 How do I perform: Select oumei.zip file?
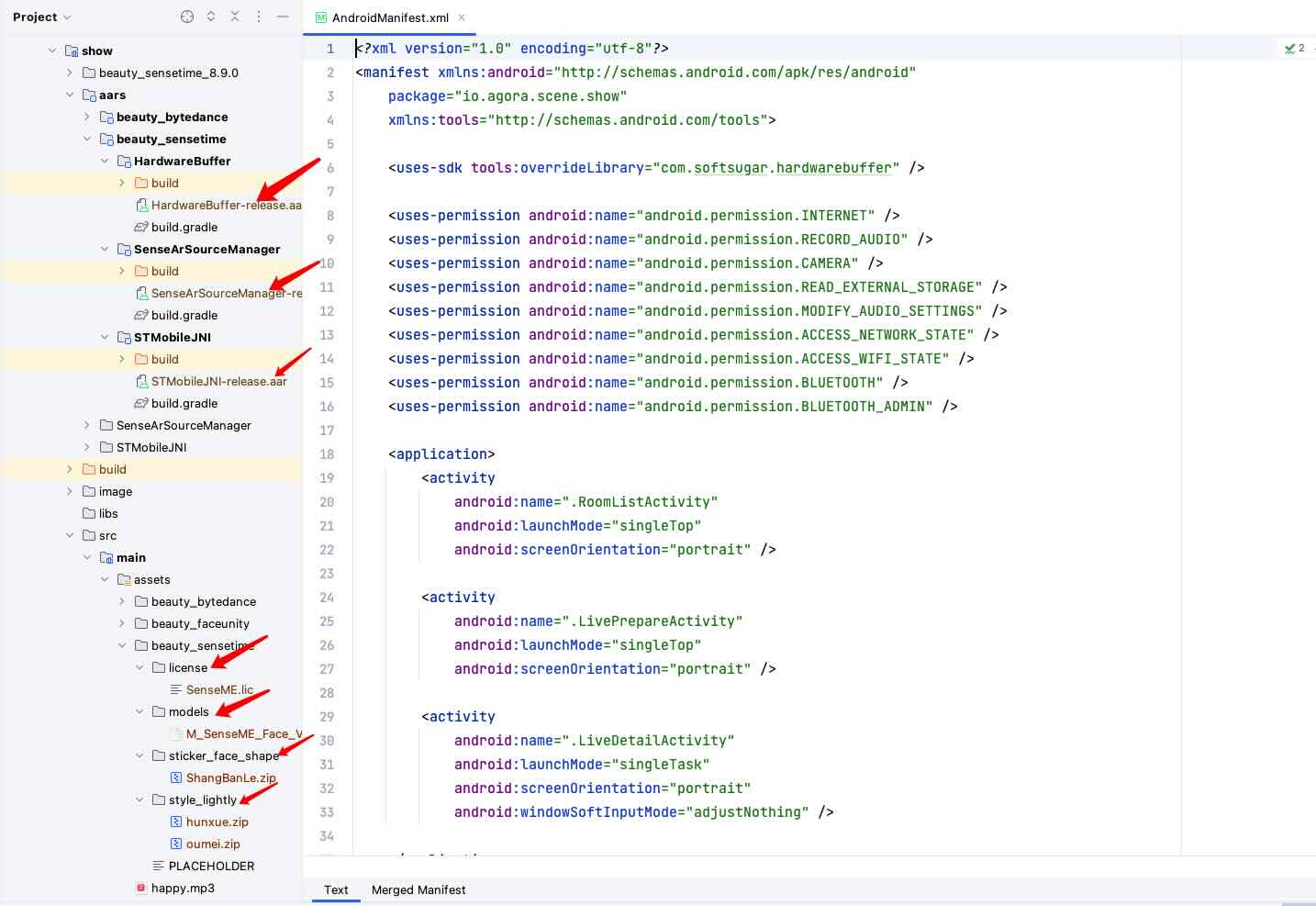[x=213, y=844]
